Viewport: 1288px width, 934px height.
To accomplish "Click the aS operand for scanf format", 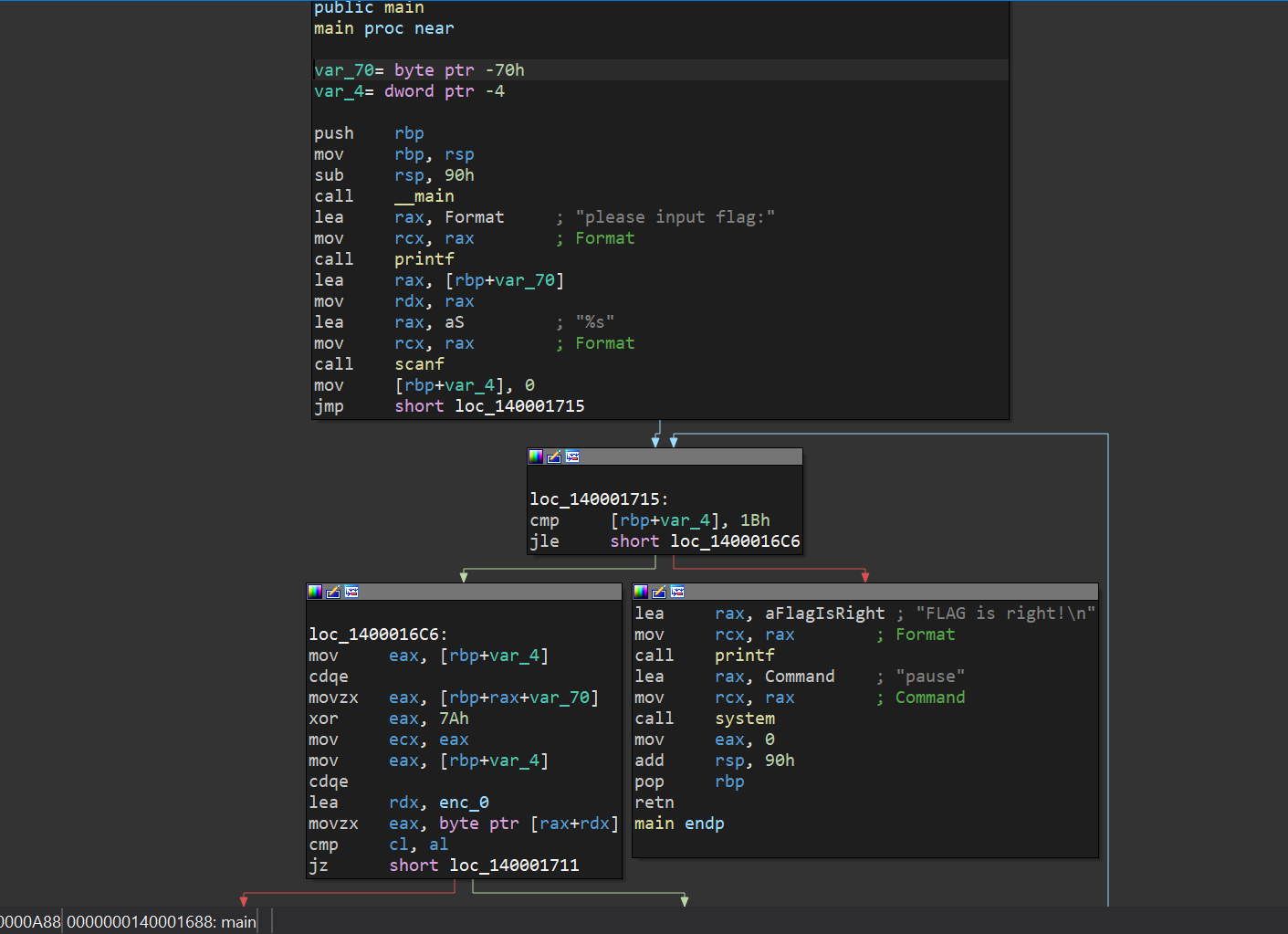I will [x=454, y=322].
